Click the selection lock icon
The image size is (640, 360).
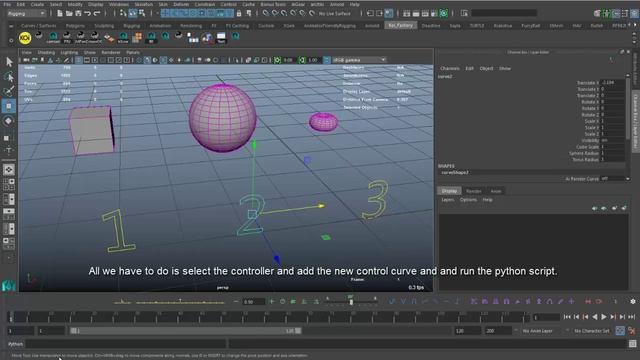click(x=239, y=13)
